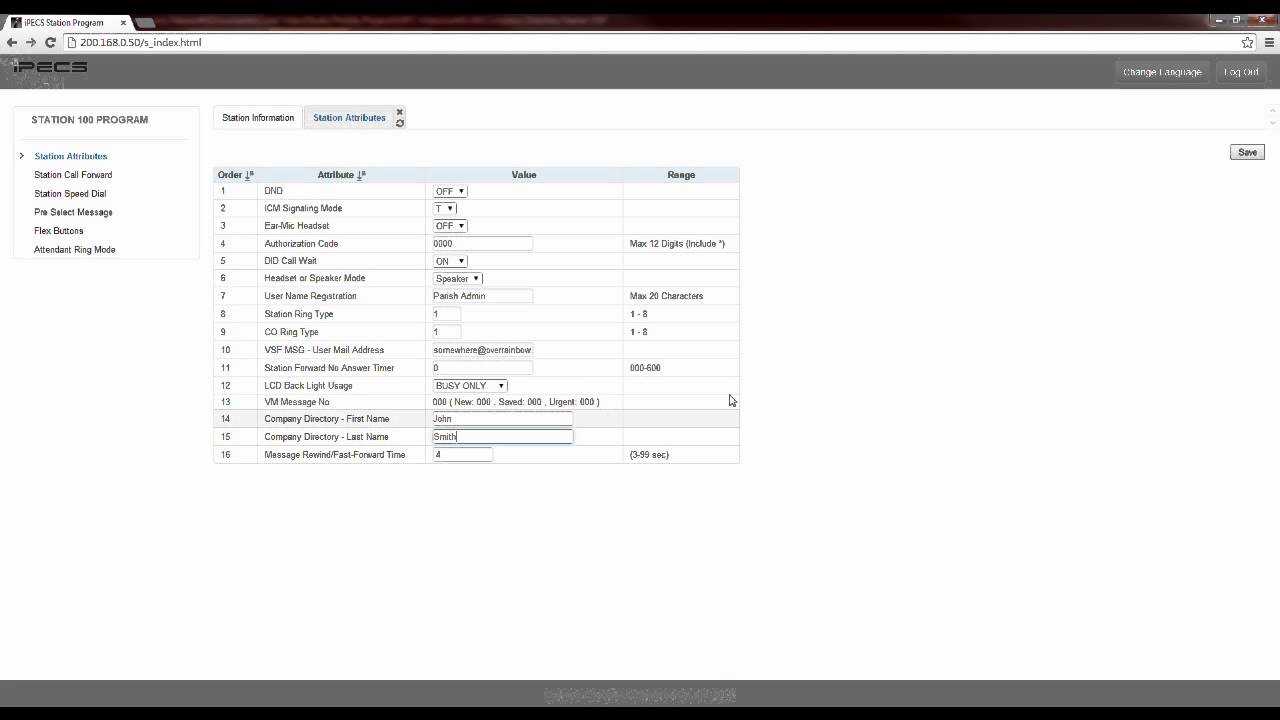Image resolution: width=1280 pixels, height=720 pixels.
Task: Go forward in browser history
Action: tap(31, 42)
